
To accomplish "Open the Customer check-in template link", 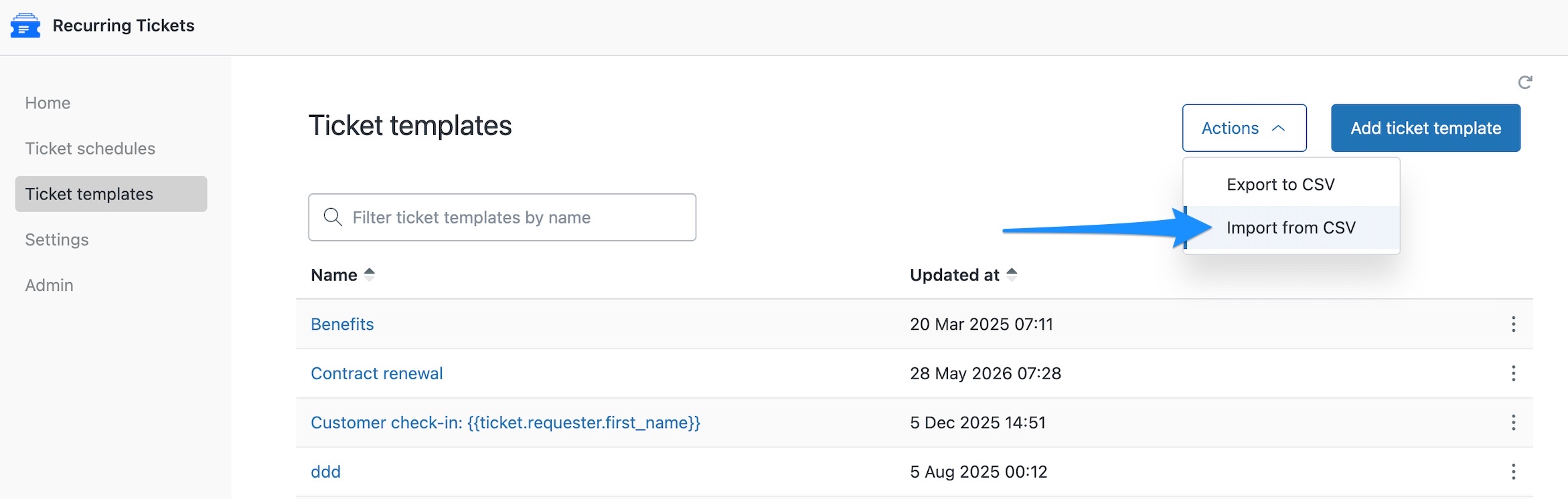I will pyautogui.click(x=505, y=423).
